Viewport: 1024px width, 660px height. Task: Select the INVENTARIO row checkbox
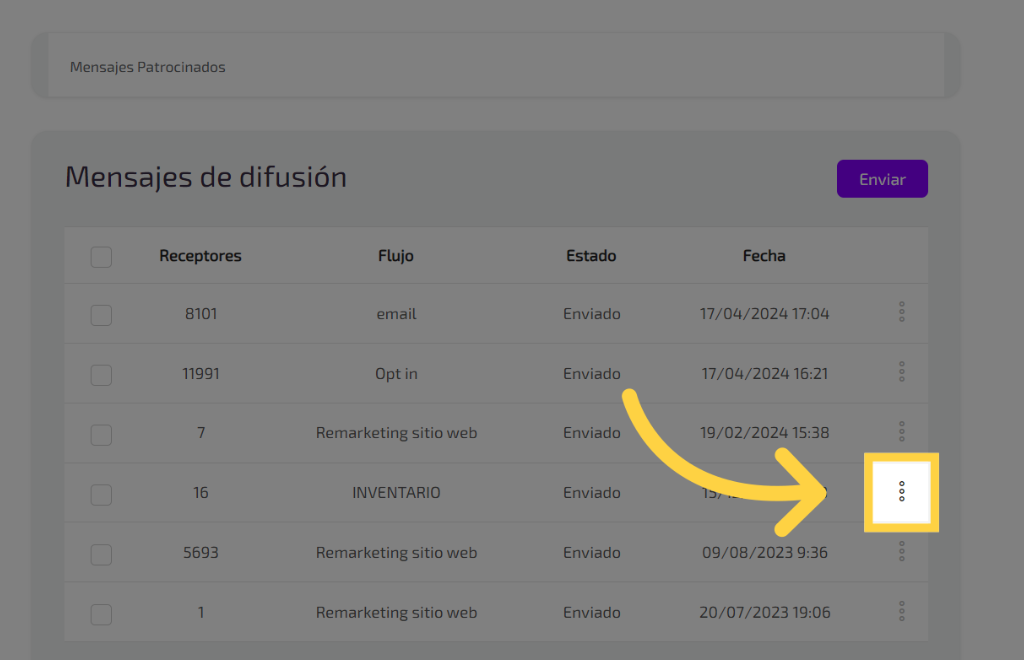click(x=101, y=494)
